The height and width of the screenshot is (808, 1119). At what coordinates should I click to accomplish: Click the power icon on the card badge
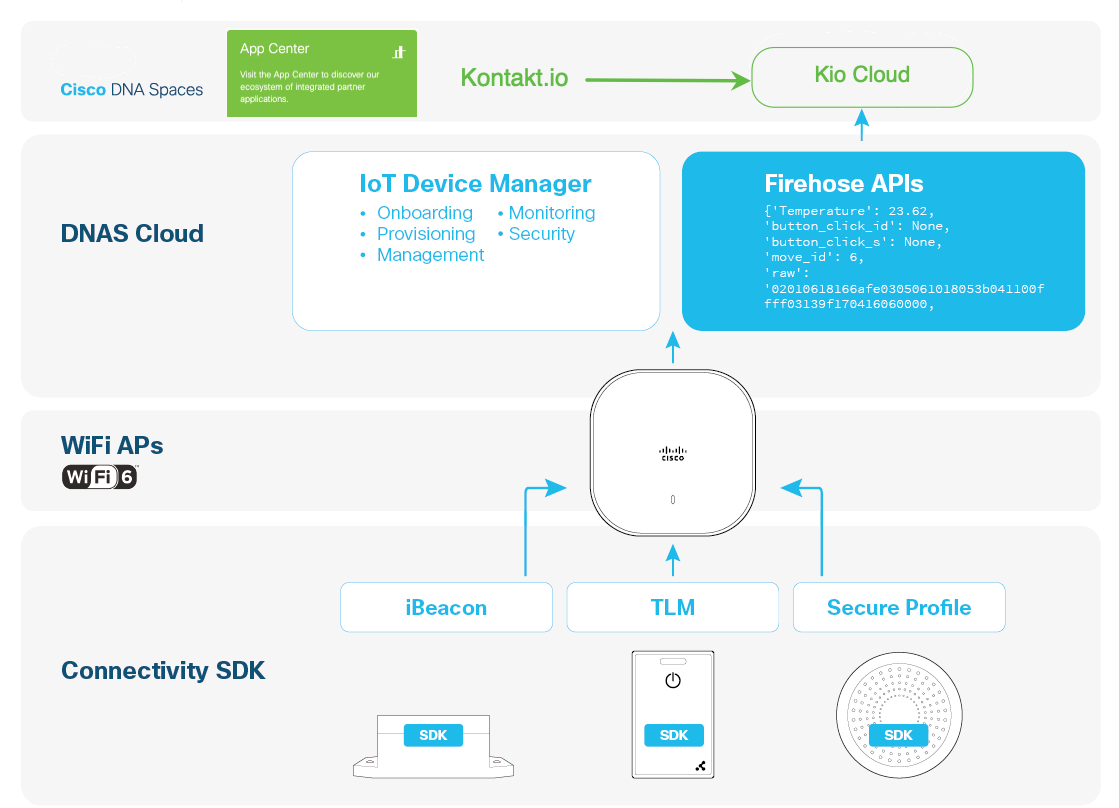pos(673,681)
